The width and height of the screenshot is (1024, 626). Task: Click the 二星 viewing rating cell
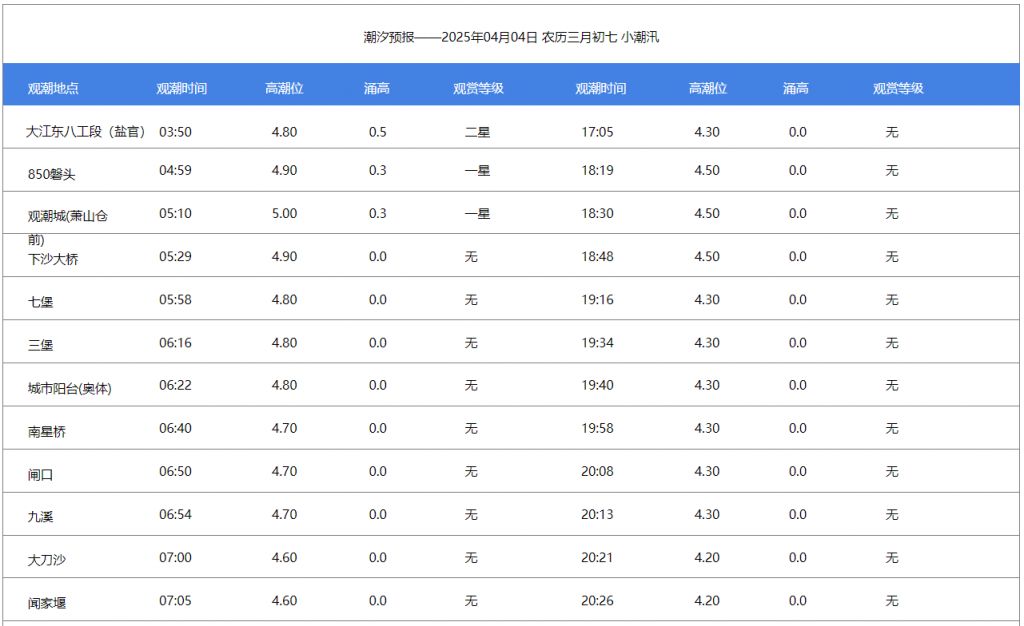tap(477, 132)
